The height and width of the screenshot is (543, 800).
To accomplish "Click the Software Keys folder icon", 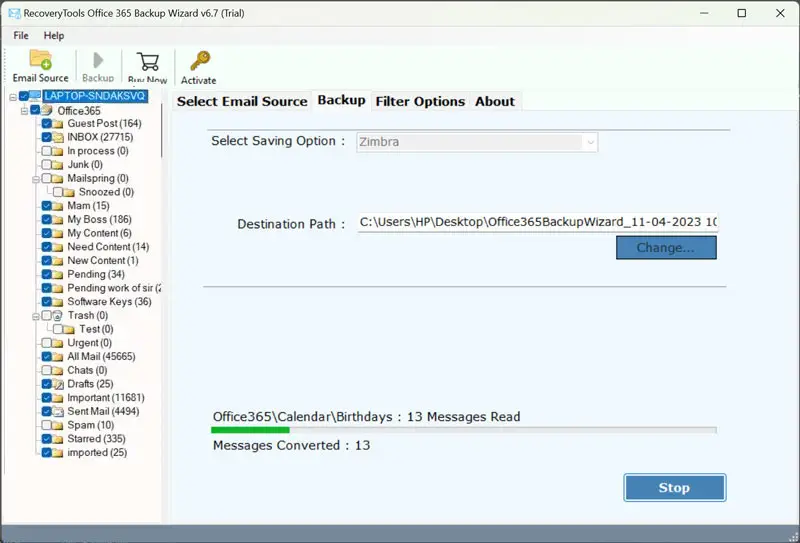I will 58,302.
